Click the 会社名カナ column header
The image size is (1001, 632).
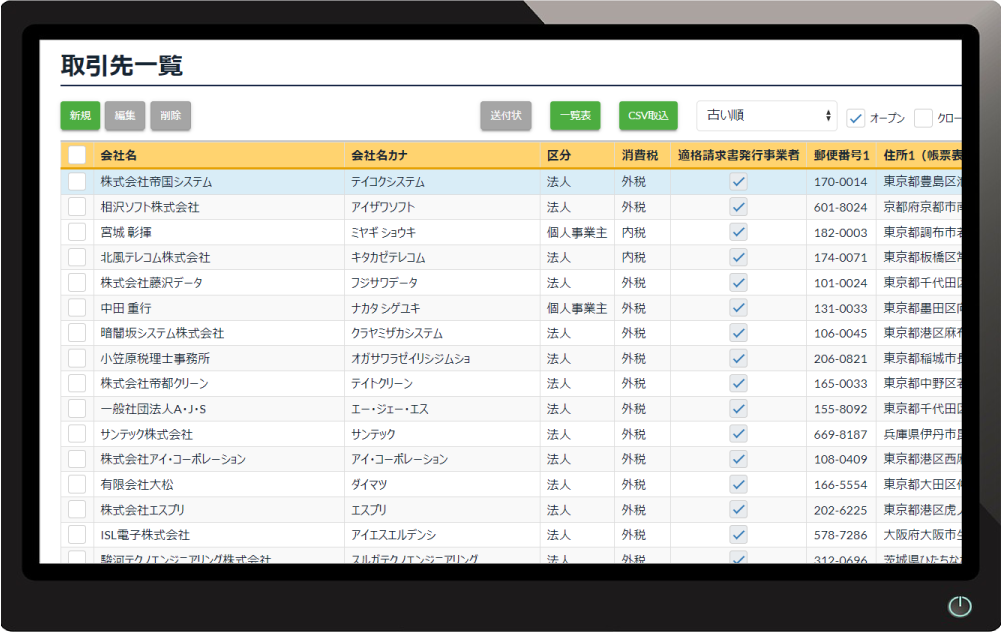pyautogui.click(x=379, y=155)
